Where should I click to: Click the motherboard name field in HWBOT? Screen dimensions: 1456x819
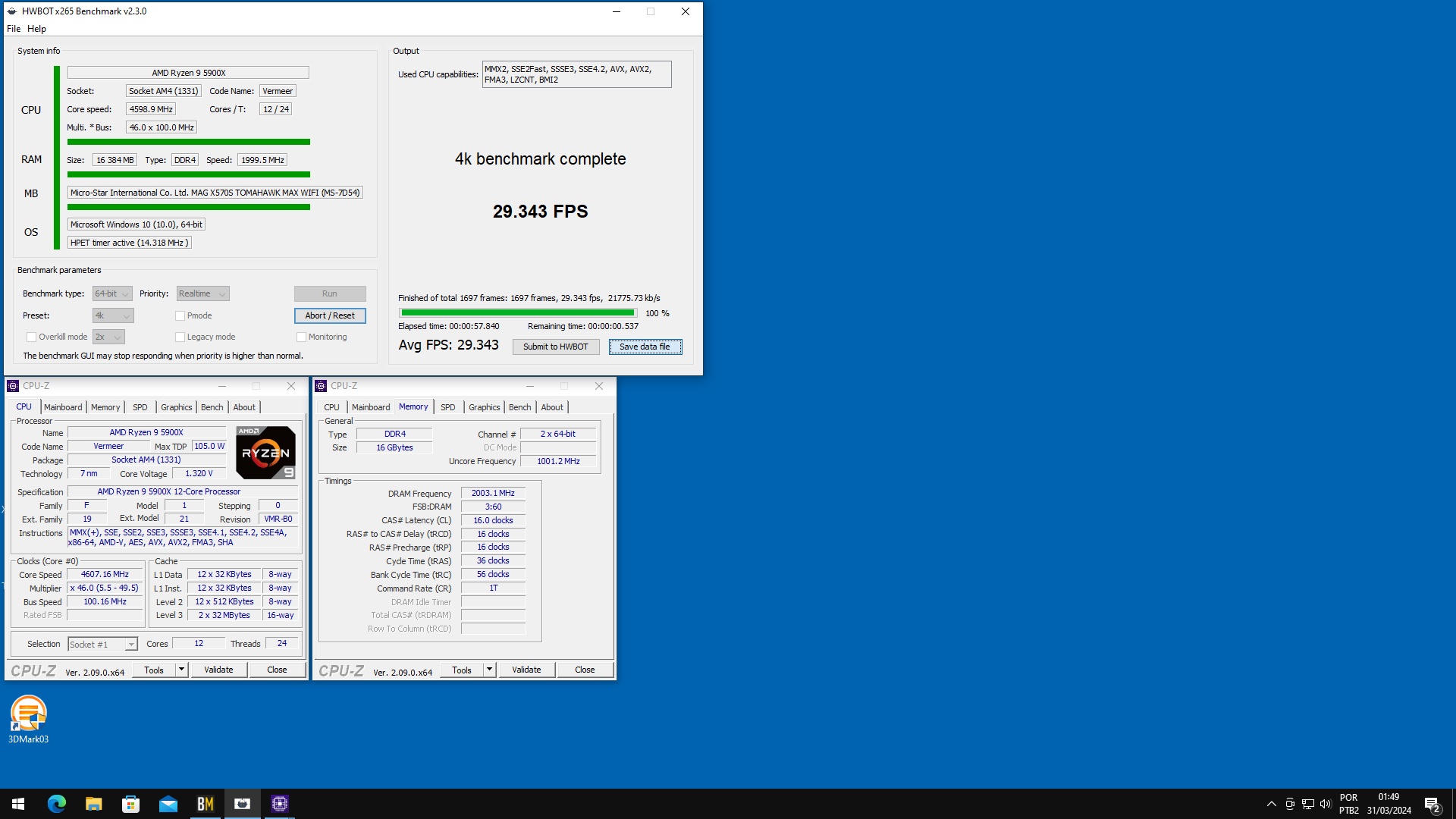coord(215,193)
